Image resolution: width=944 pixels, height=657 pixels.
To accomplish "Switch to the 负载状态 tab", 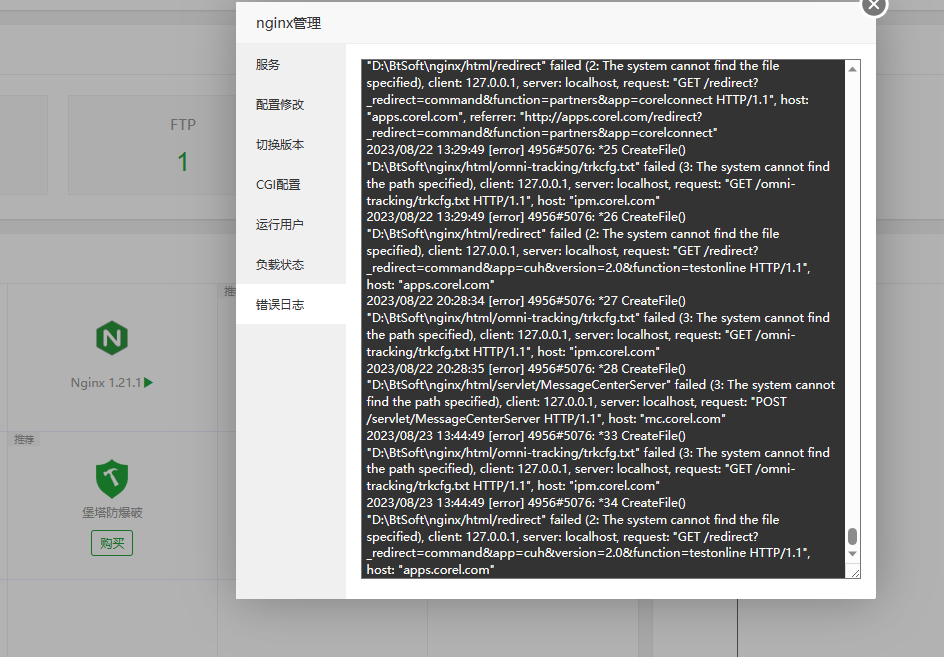I will tap(291, 264).
